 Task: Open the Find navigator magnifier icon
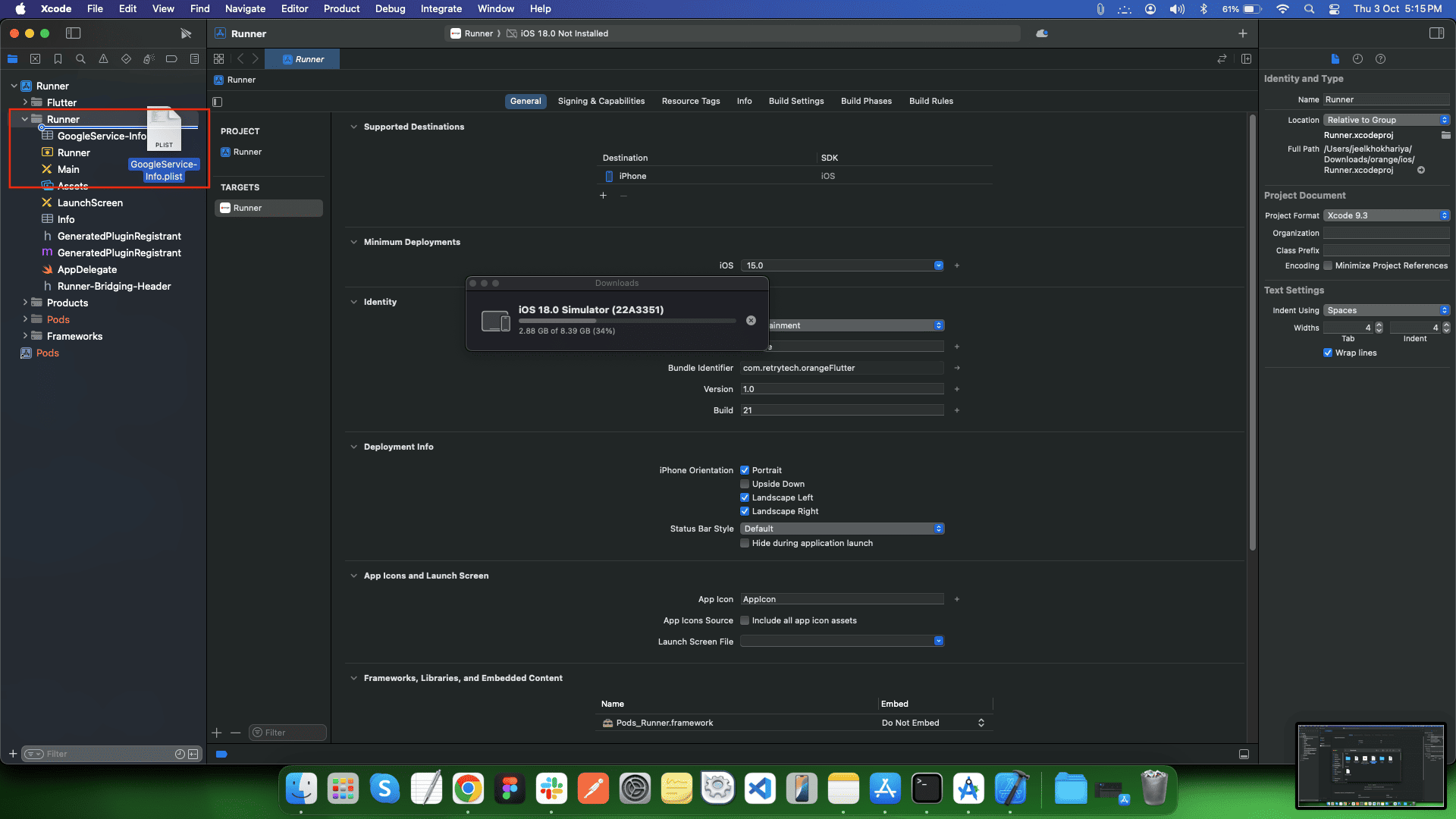click(80, 59)
